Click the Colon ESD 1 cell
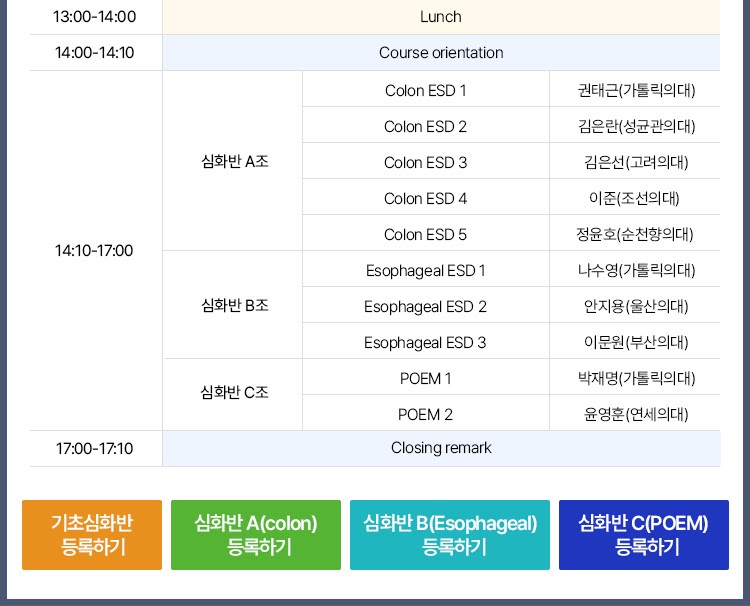Viewport: 750px width, 606px height. tap(426, 89)
